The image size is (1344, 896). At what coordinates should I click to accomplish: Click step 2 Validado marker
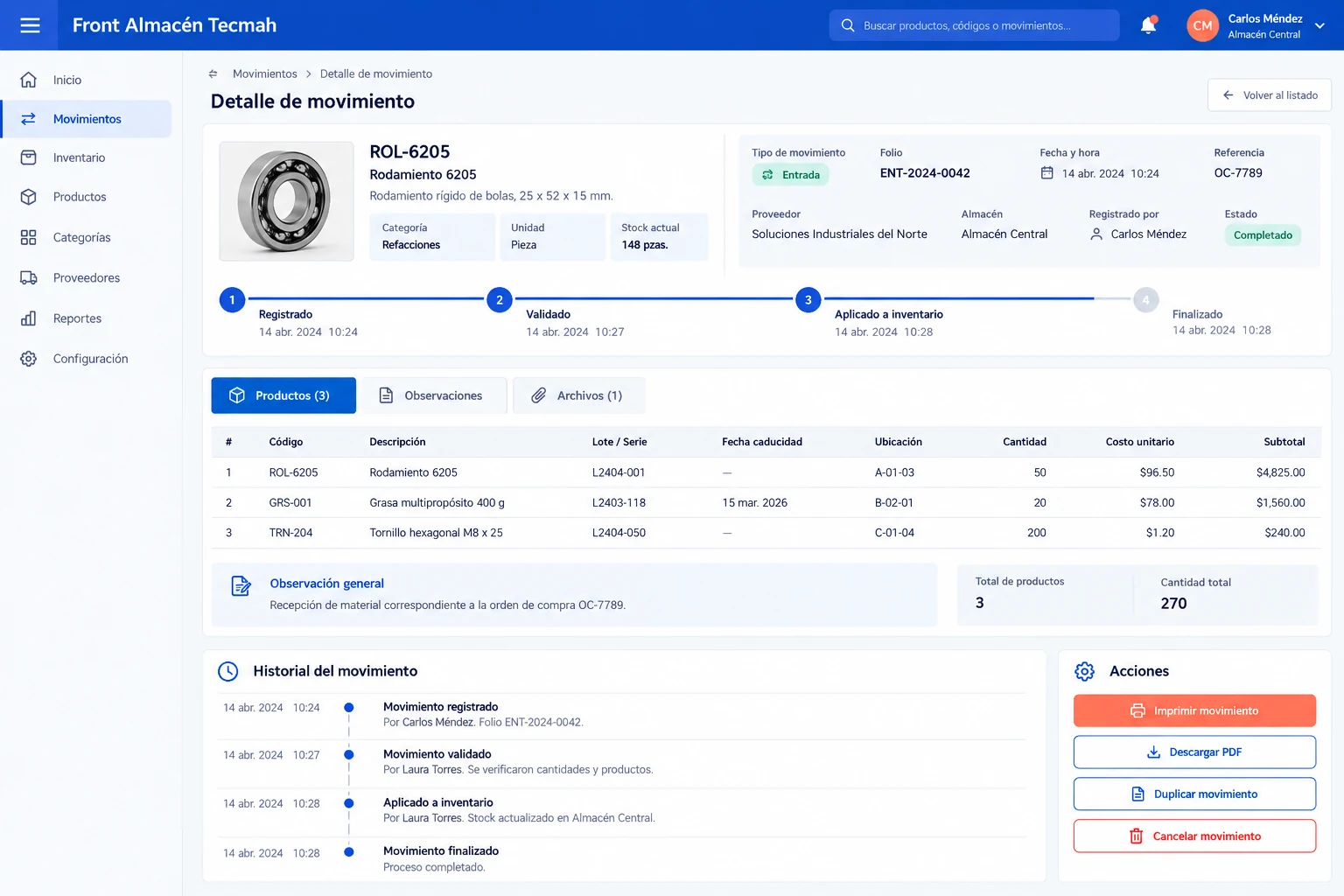pos(500,300)
